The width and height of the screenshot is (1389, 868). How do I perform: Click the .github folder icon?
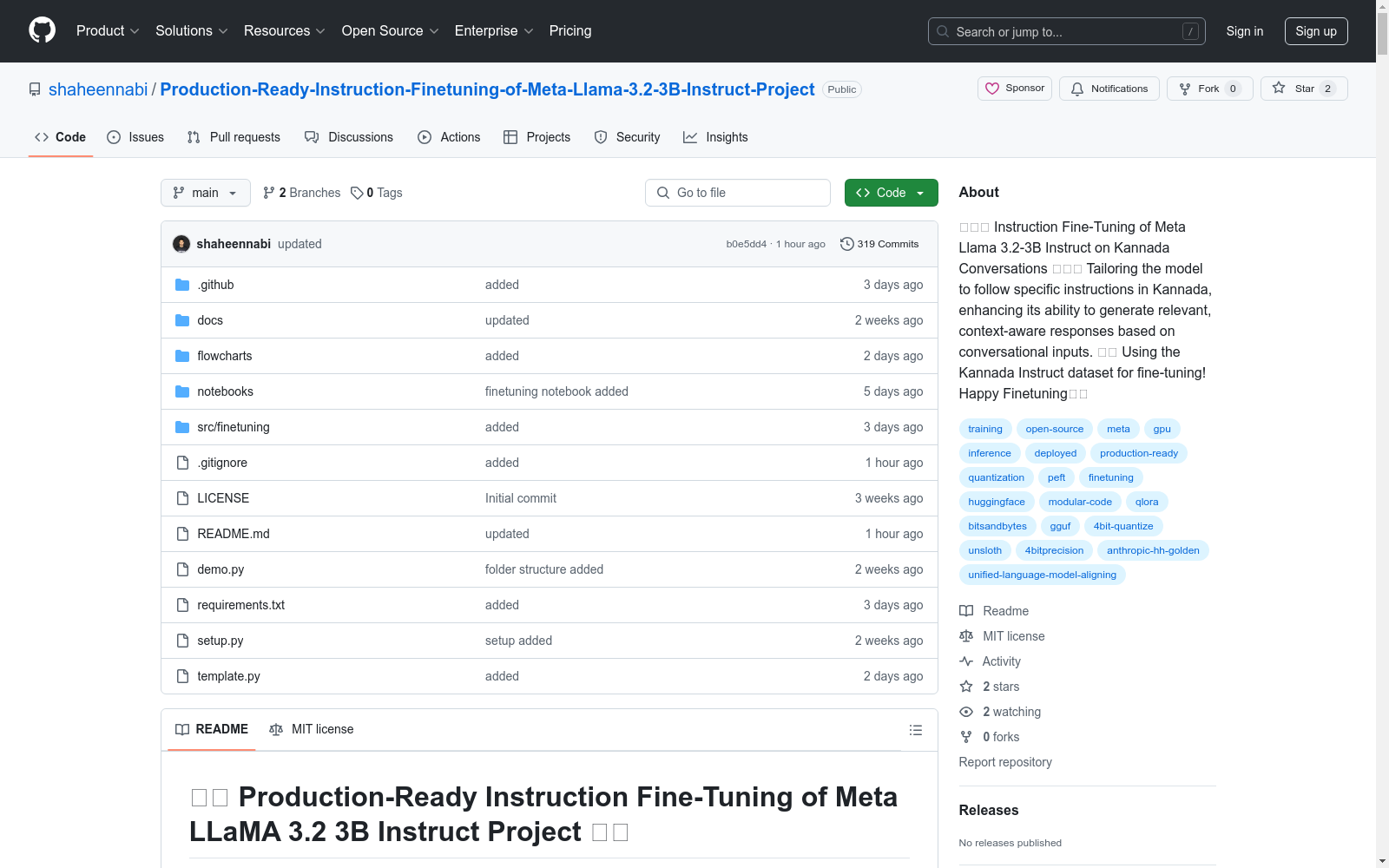182,285
